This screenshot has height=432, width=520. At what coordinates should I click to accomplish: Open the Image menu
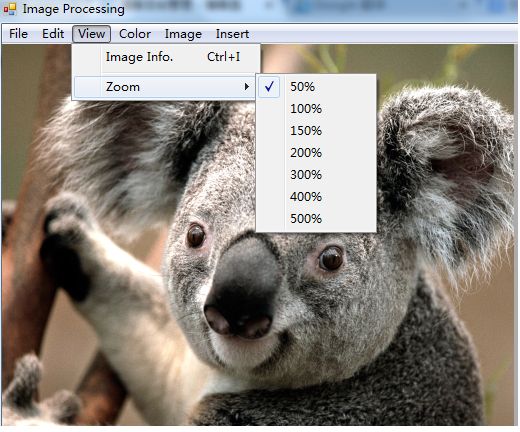click(x=183, y=34)
